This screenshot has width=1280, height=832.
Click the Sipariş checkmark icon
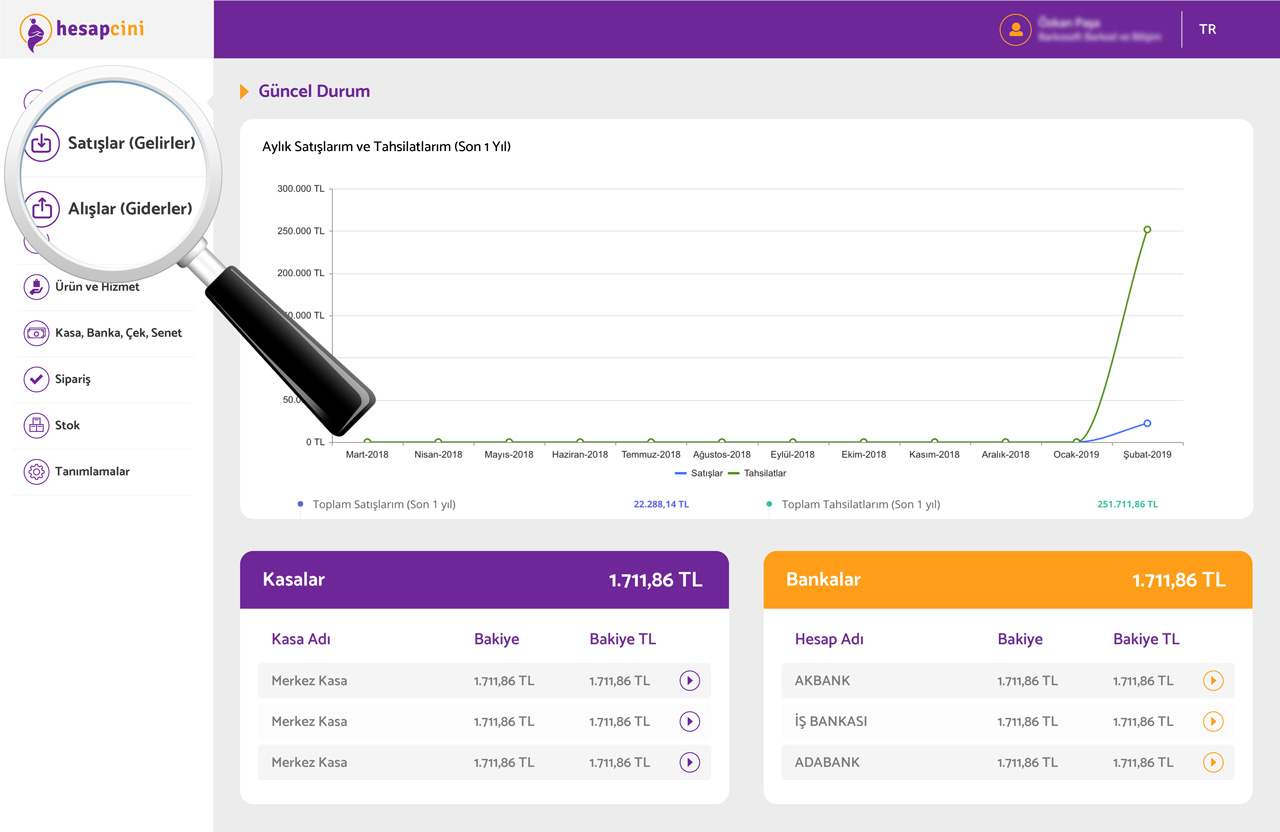click(37, 379)
